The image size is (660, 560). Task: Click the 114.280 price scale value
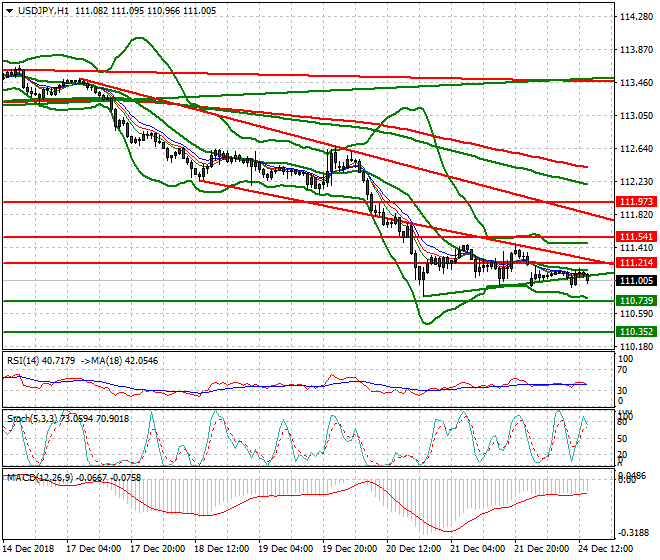click(x=637, y=16)
